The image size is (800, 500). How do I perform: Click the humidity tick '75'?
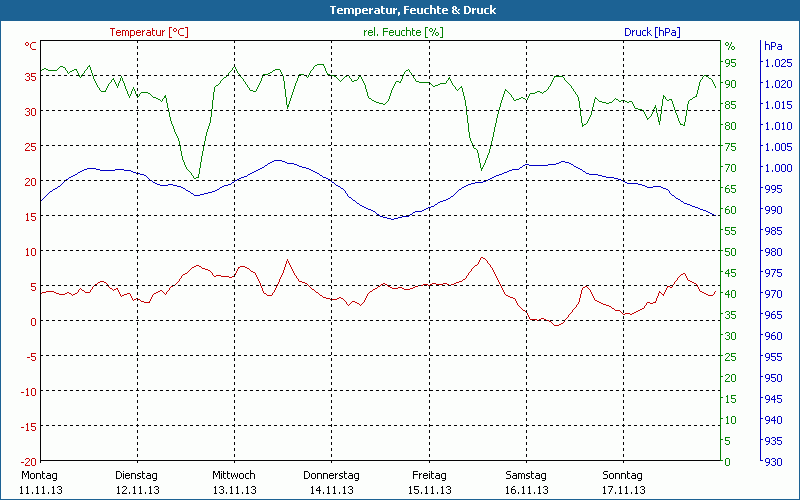[x=731, y=147]
